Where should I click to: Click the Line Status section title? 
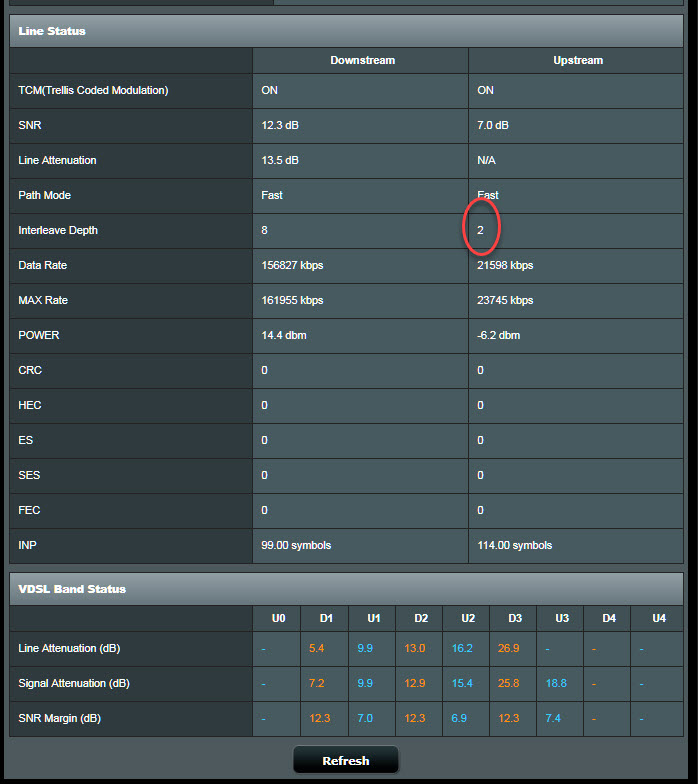[52, 31]
